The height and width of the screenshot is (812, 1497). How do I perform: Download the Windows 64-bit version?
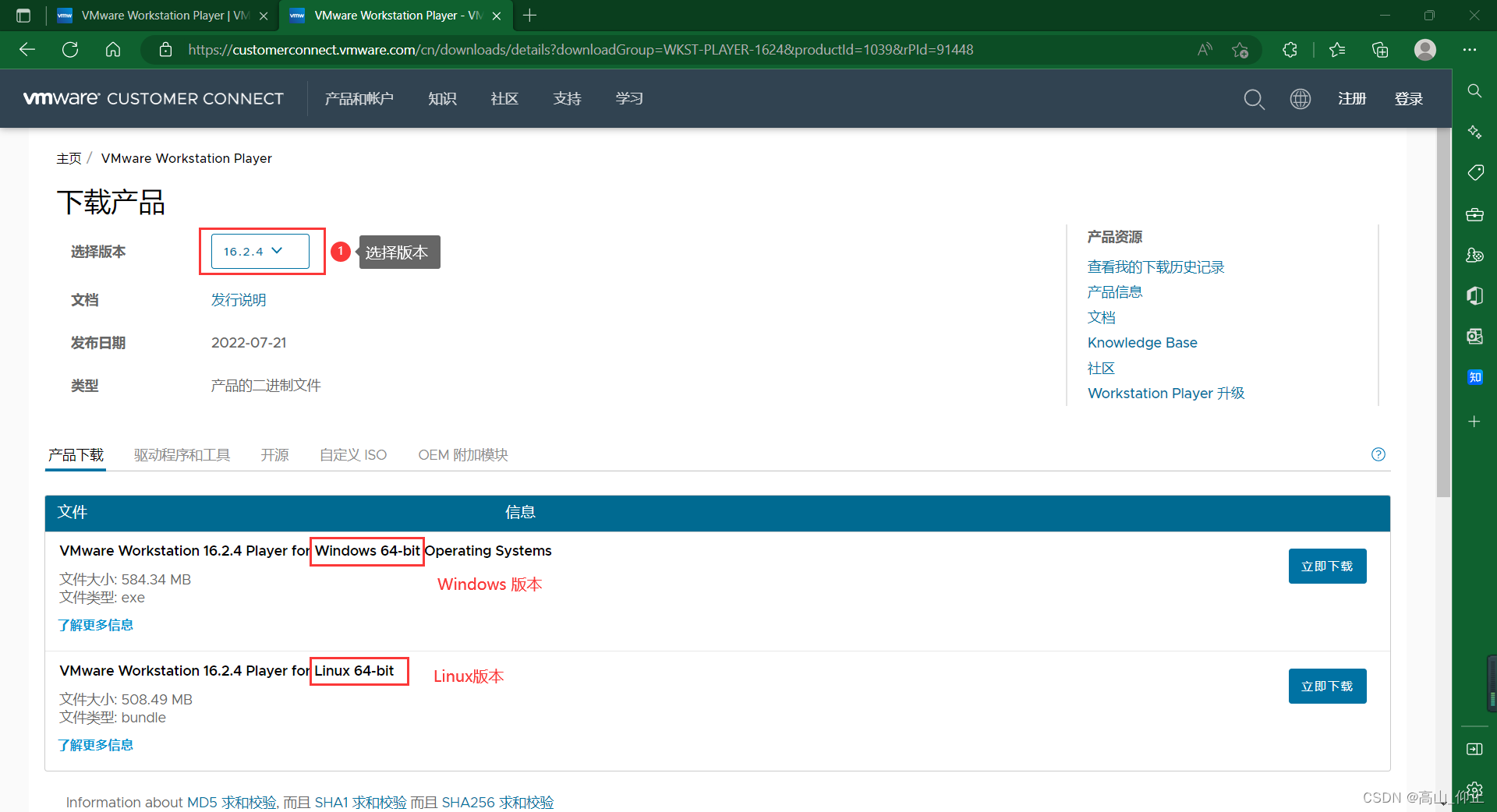(x=1327, y=567)
